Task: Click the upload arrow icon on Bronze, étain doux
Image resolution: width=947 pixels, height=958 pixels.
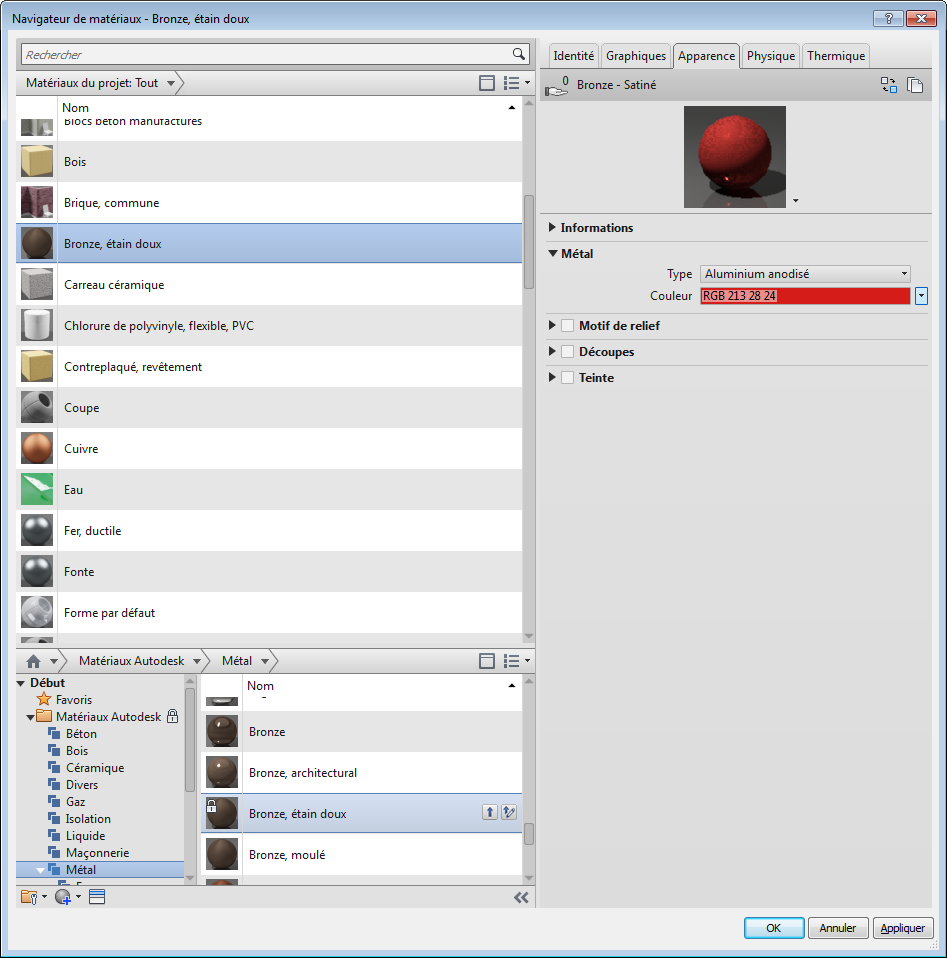Action: [x=490, y=812]
